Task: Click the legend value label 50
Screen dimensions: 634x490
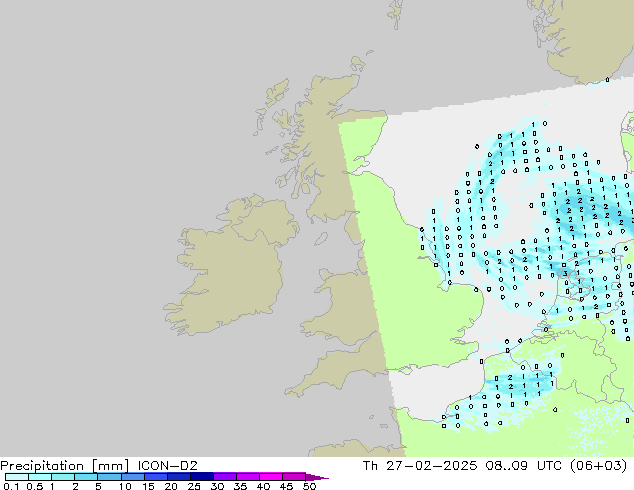Action: 309,487
